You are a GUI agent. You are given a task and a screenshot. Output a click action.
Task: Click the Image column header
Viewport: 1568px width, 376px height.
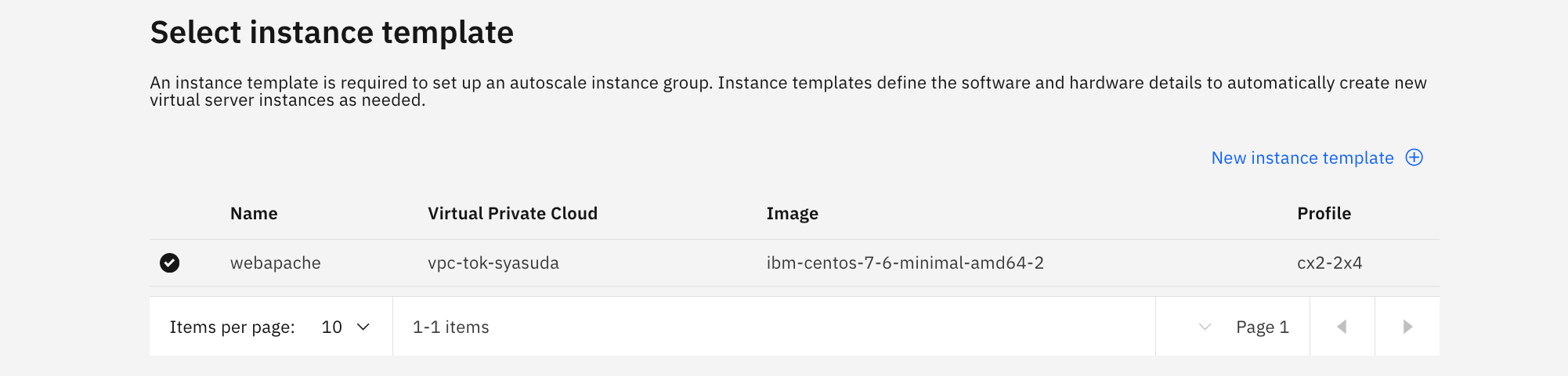(792, 214)
